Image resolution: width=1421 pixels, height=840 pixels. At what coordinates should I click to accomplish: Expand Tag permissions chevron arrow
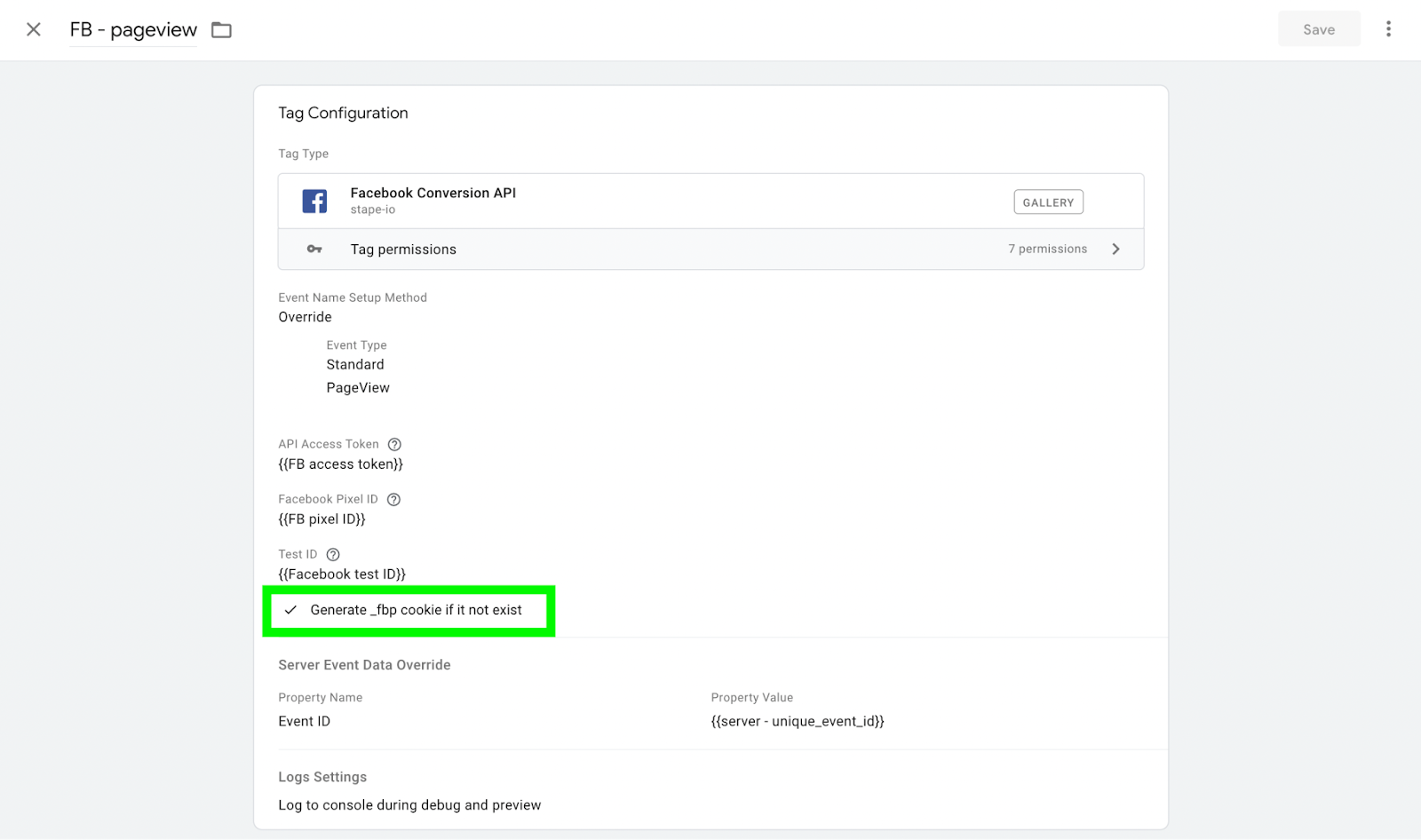click(1115, 250)
